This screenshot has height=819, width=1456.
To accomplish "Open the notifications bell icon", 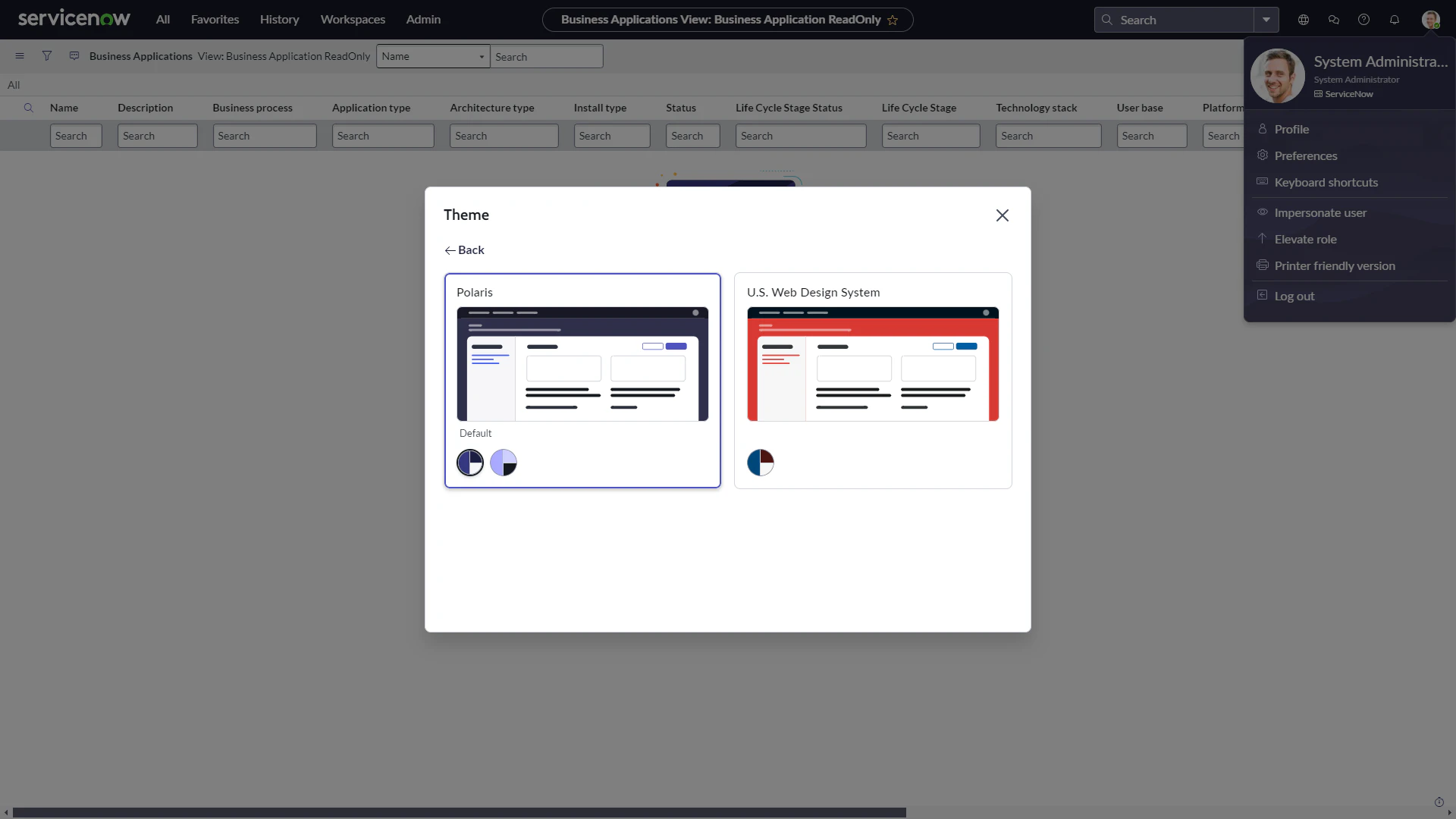I will (x=1395, y=20).
